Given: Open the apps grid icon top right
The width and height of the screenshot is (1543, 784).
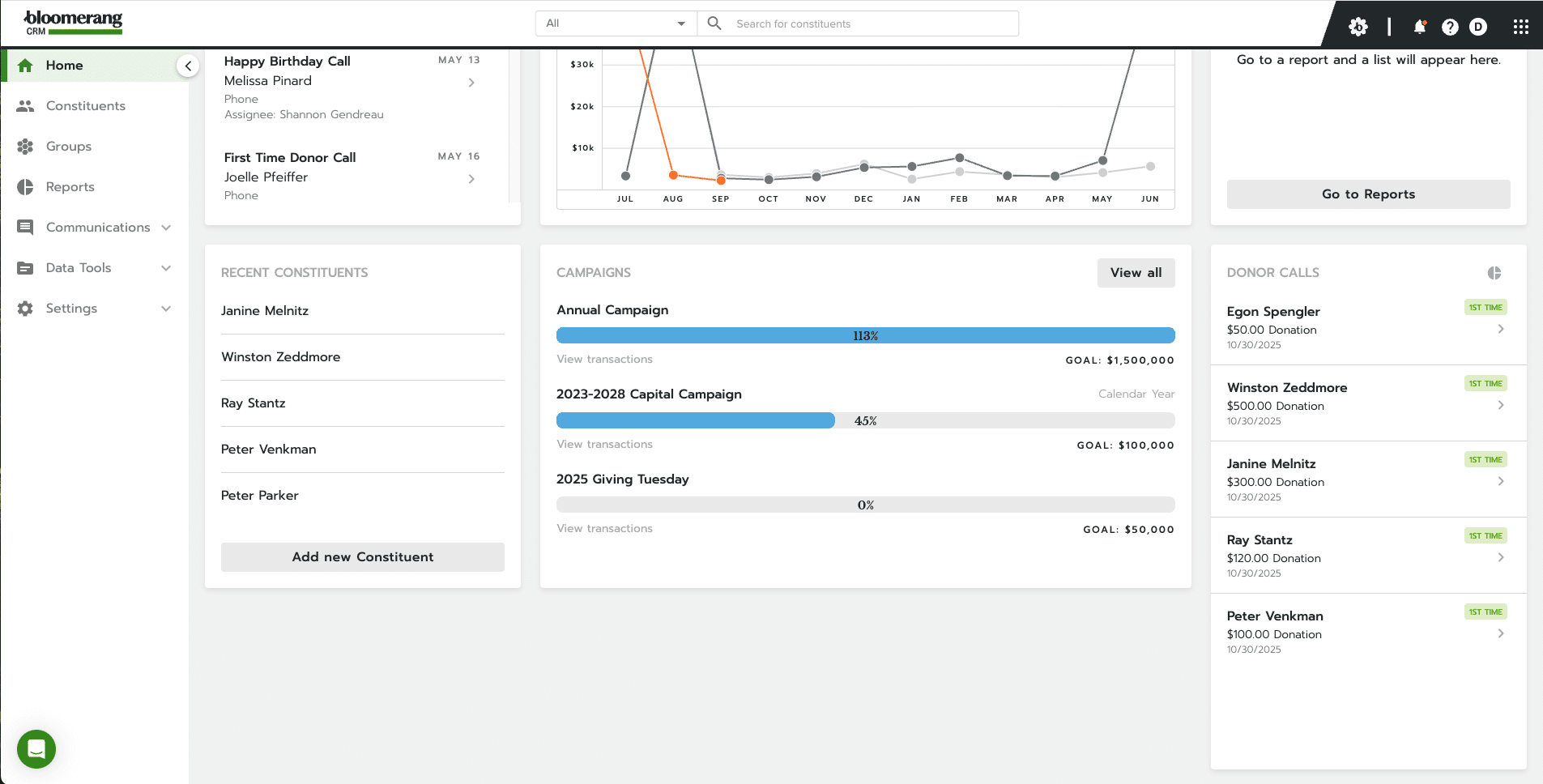Looking at the screenshot, I should 1521,26.
